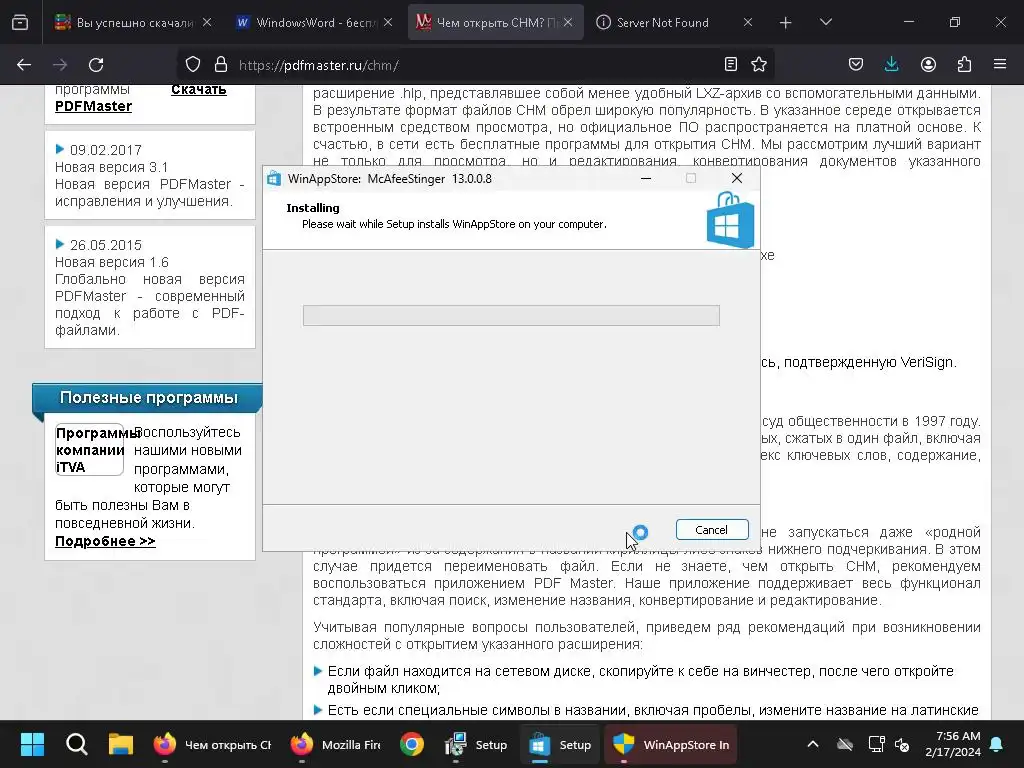Open File Explorer from the taskbar
This screenshot has height=768, width=1024.
pos(121,744)
